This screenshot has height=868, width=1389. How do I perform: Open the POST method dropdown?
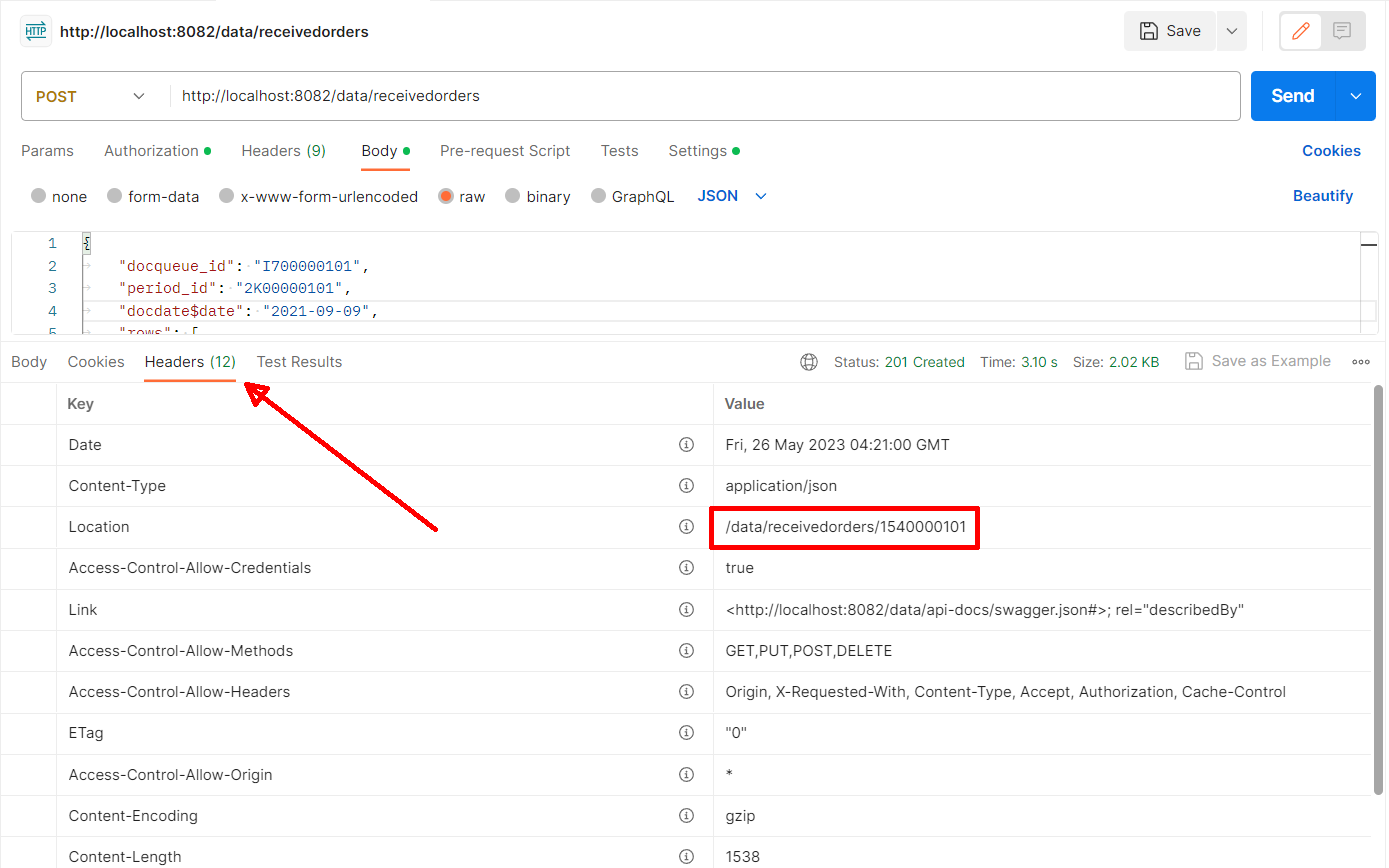pyautogui.click(x=91, y=97)
